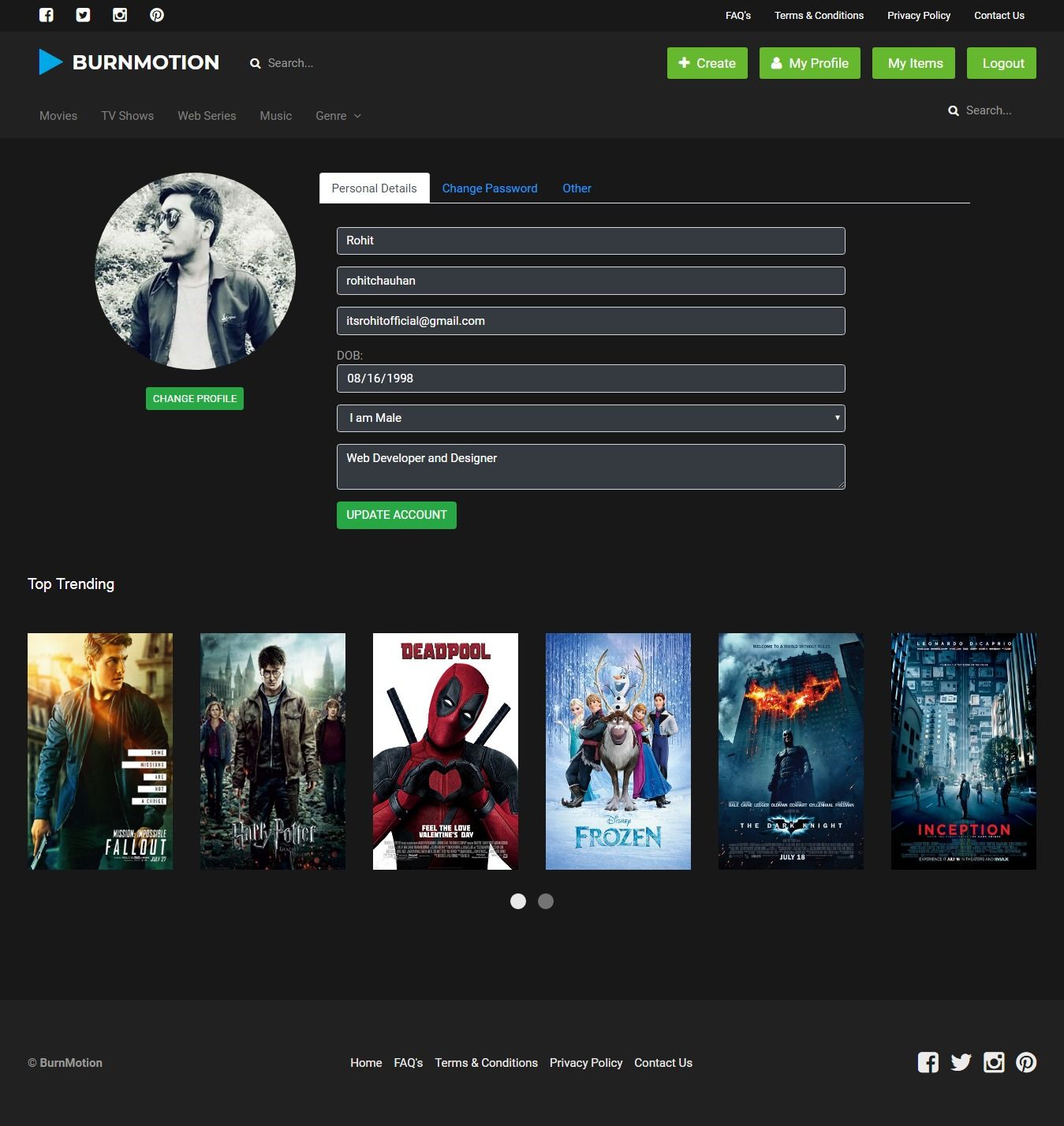
Task: Click the email field itsrohitofficial@gmail.com
Action: pyautogui.click(x=591, y=321)
